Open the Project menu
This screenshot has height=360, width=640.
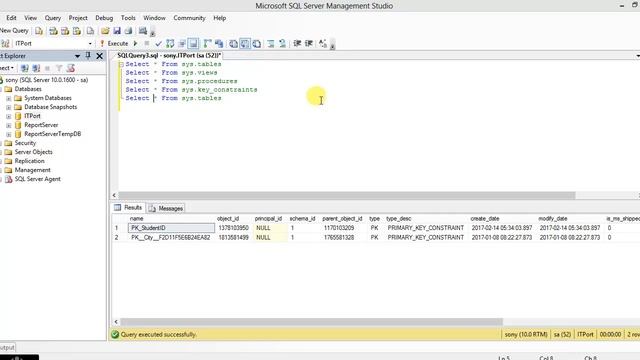click(78, 18)
